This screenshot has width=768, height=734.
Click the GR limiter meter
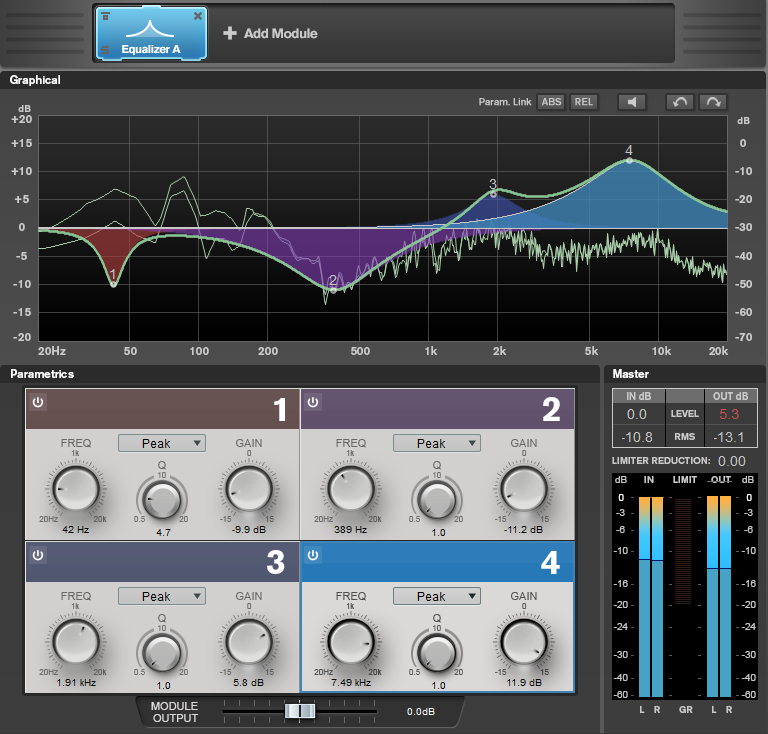683,551
